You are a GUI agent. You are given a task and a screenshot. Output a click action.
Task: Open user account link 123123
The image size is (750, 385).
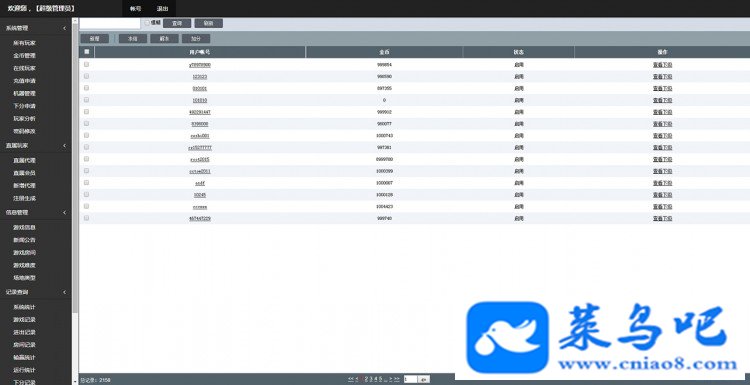pos(200,77)
